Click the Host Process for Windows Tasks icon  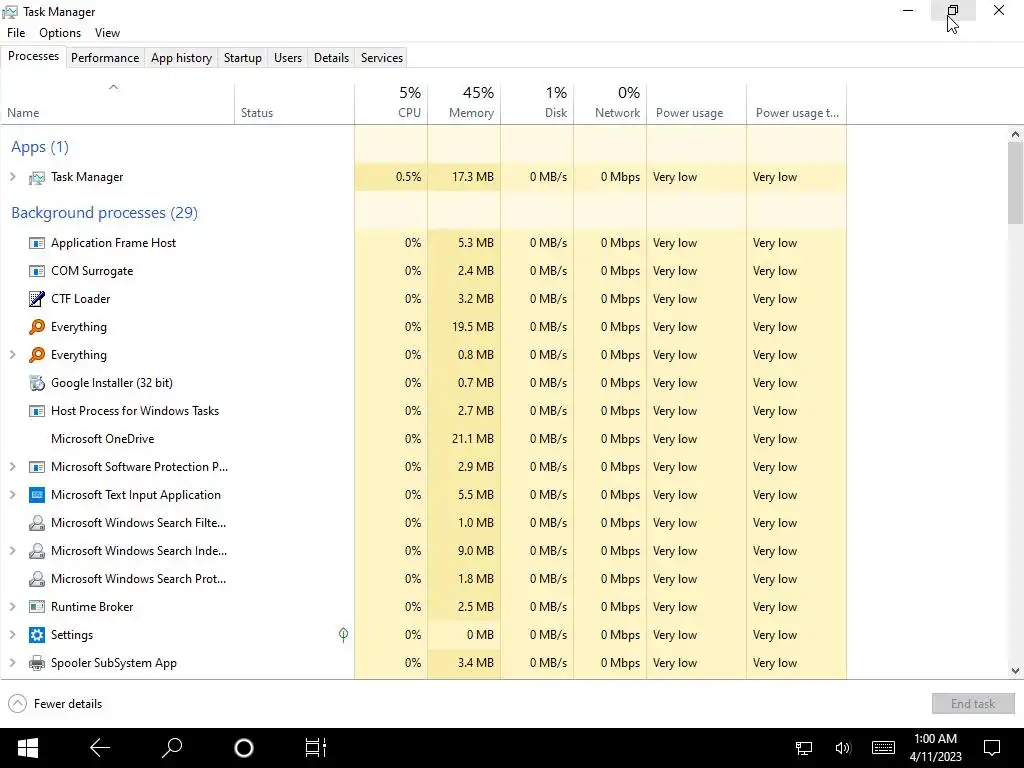(37, 411)
